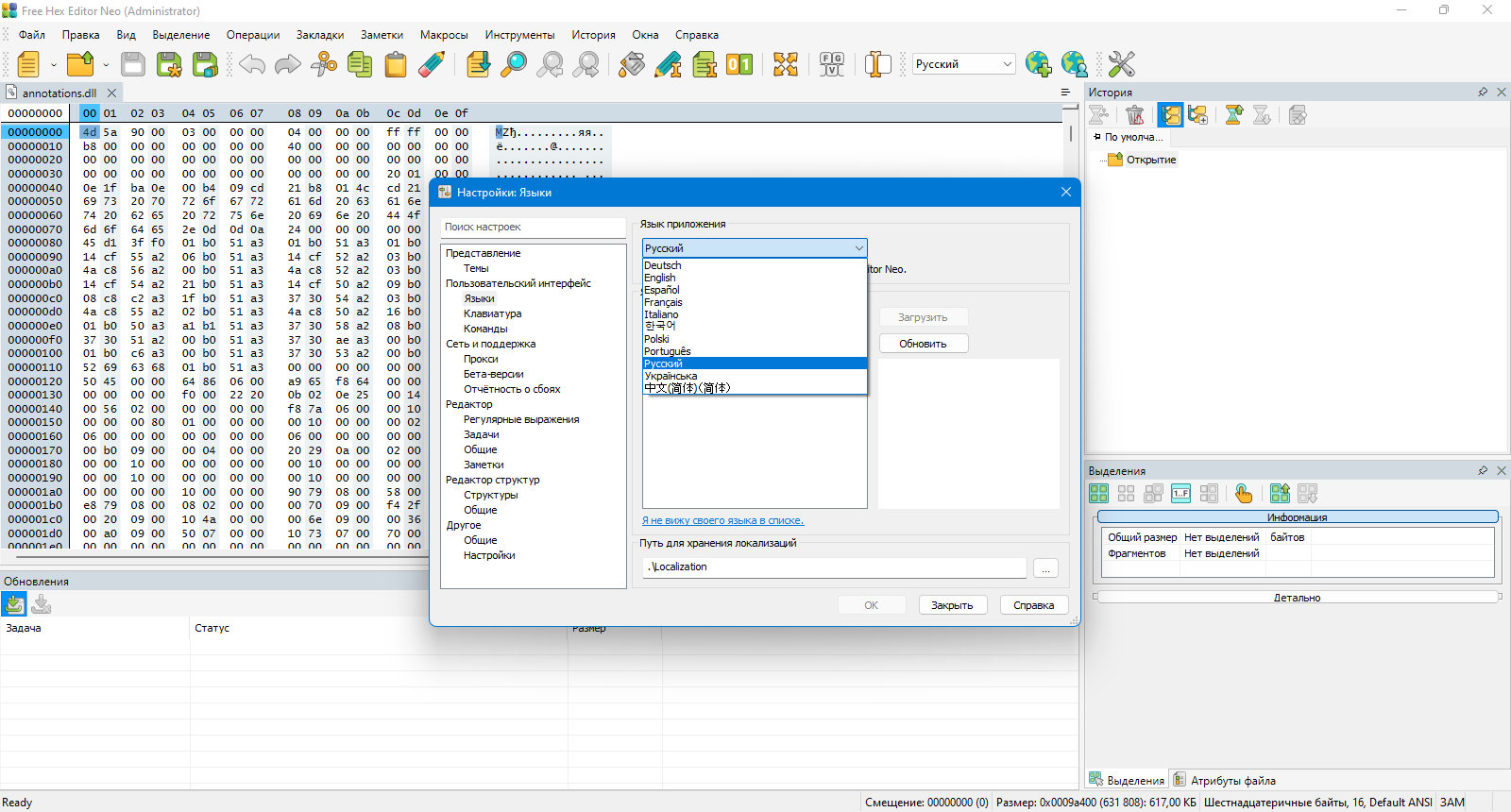Click the clipboard Paste icon

pyautogui.click(x=396, y=64)
